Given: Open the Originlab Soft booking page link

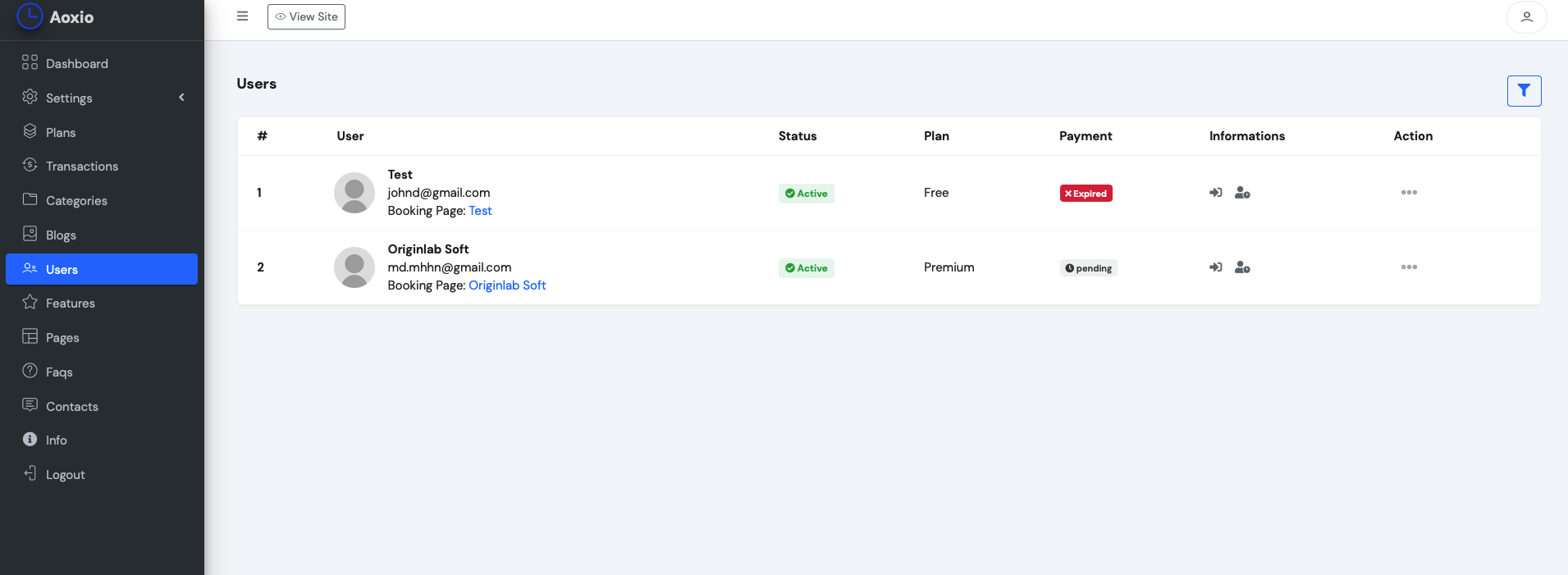Looking at the screenshot, I should 507,285.
